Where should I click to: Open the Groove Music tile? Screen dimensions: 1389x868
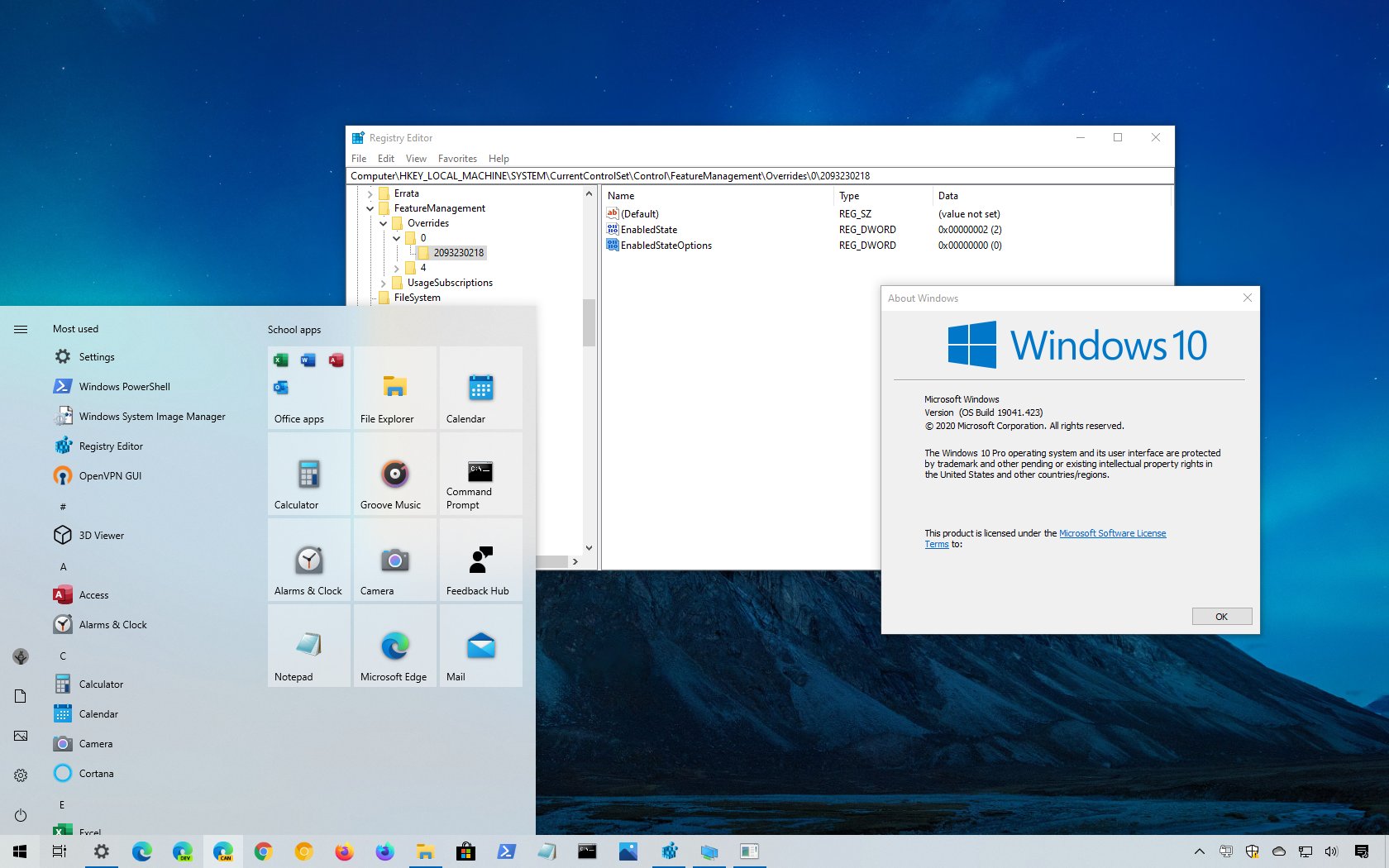coord(394,475)
